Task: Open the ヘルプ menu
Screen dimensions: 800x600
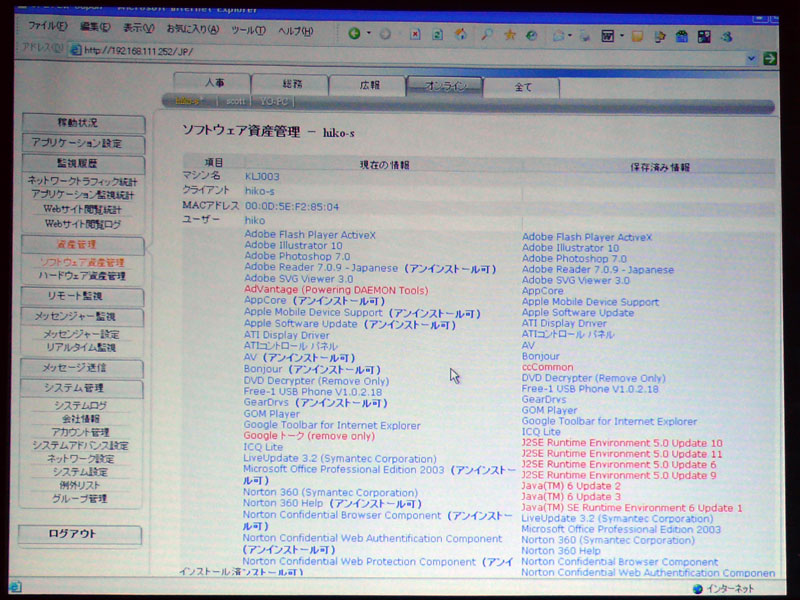Action: pos(295,31)
